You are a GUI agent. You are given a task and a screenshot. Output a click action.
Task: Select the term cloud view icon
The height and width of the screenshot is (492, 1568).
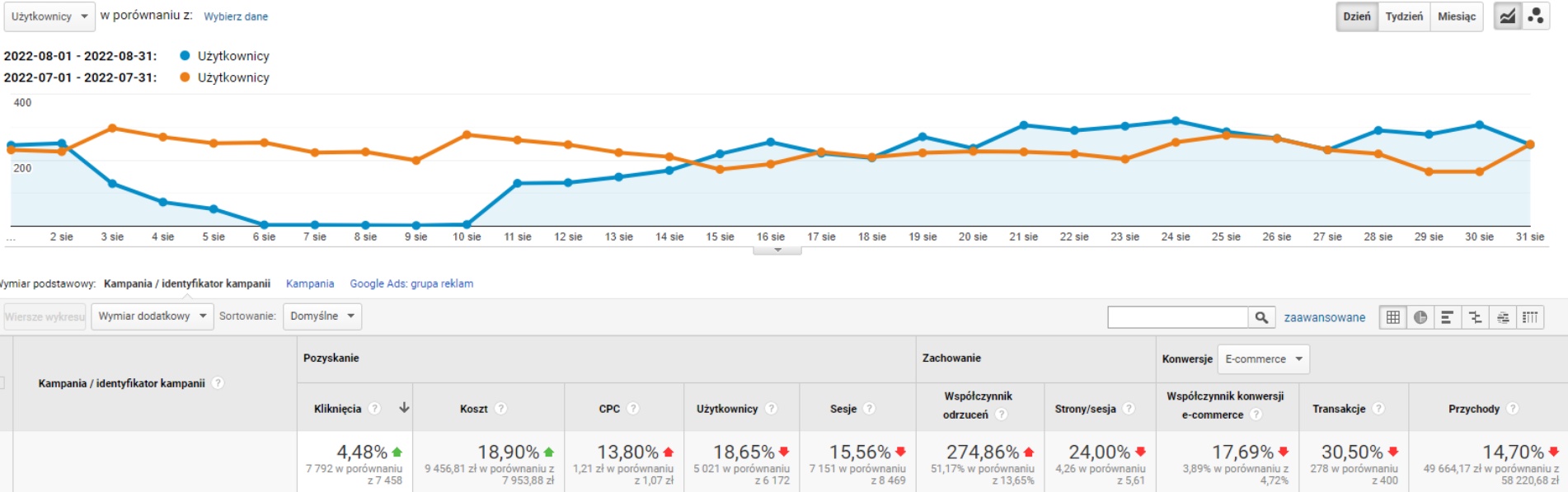pos(1503,317)
